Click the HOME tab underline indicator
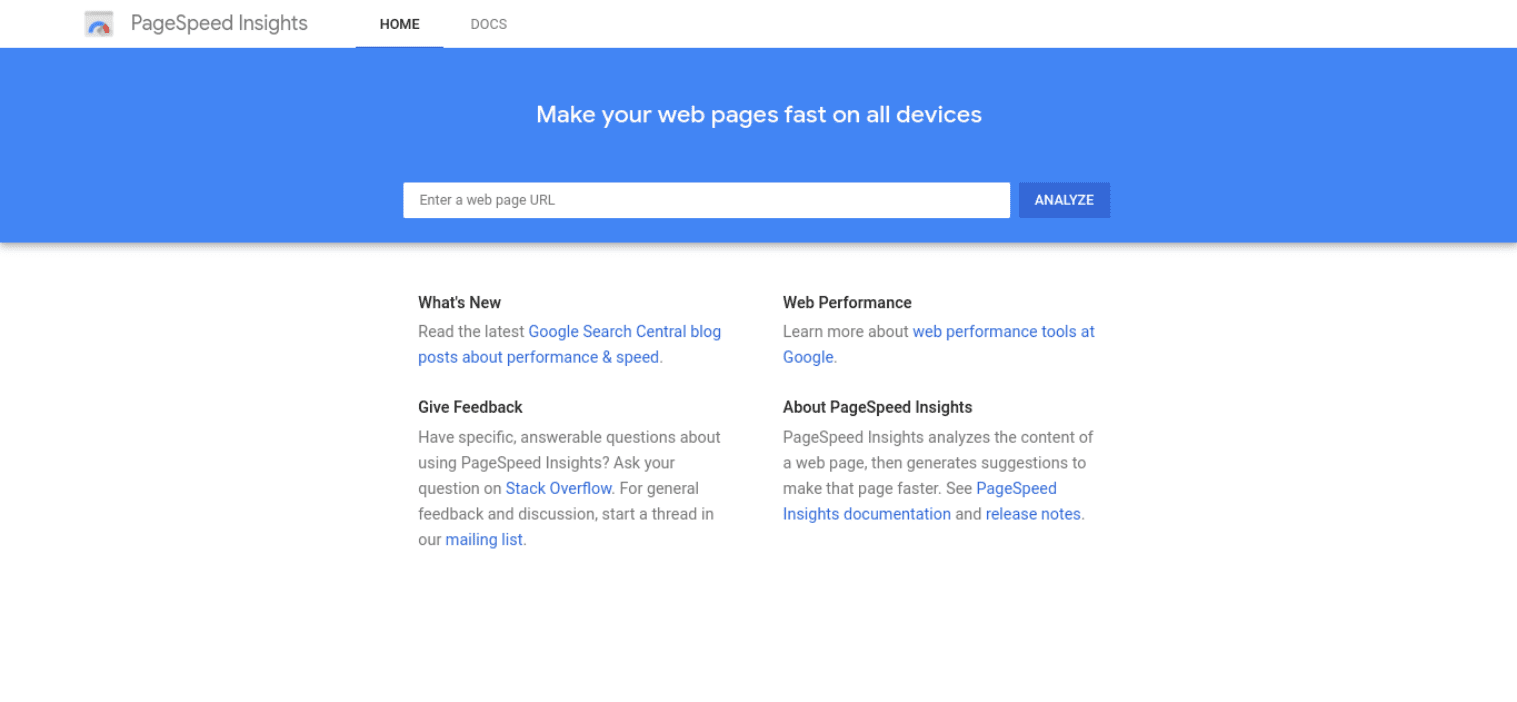This screenshot has height=702, width=1517. [399, 45]
